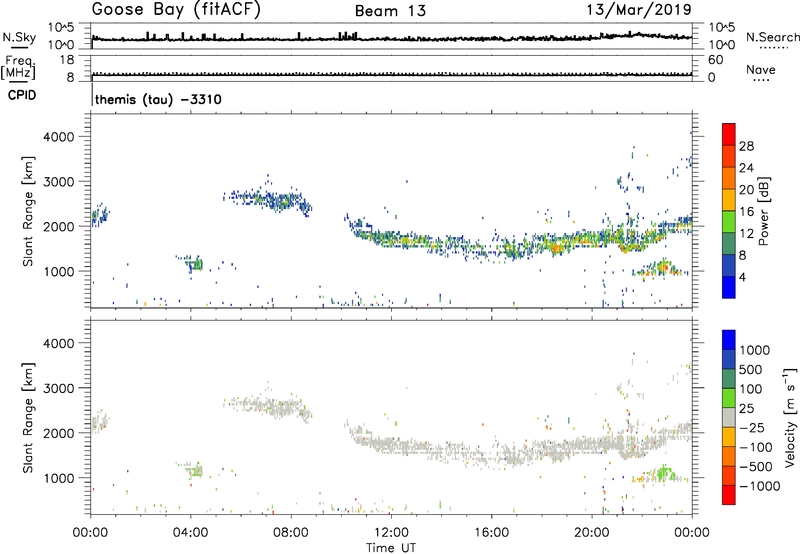This screenshot has width=800, height=554.
Task: Pick the red top segment of power colorbar
Action: (729, 134)
